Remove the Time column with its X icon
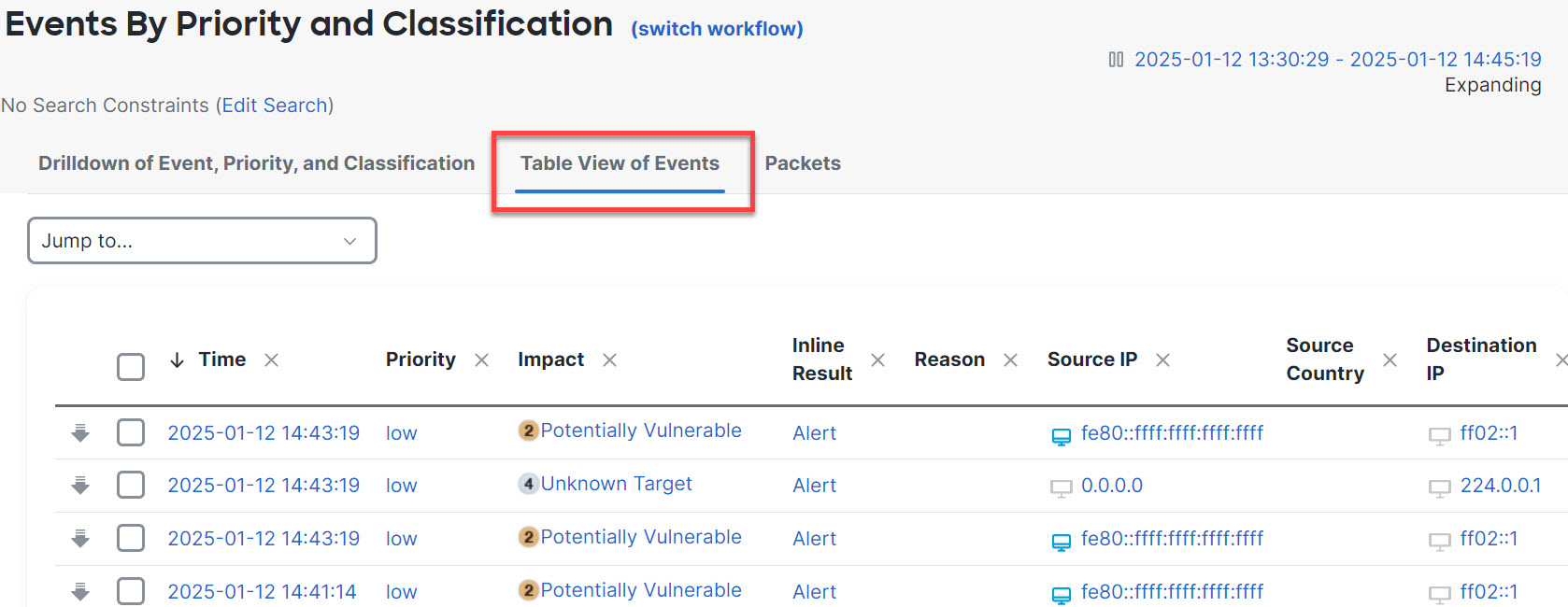The image size is (1568, 607). coord(271,360)
